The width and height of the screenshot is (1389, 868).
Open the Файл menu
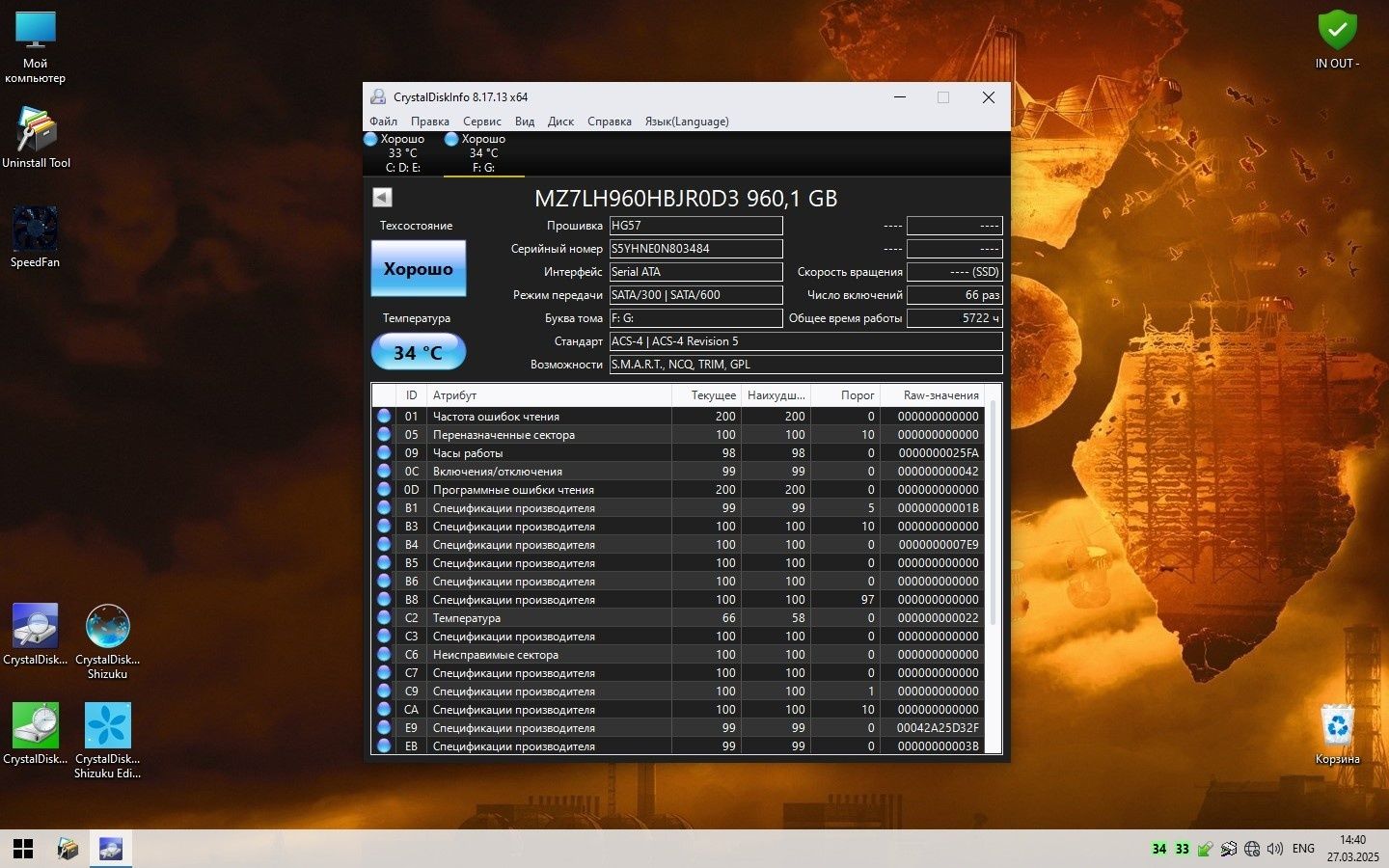383,122
